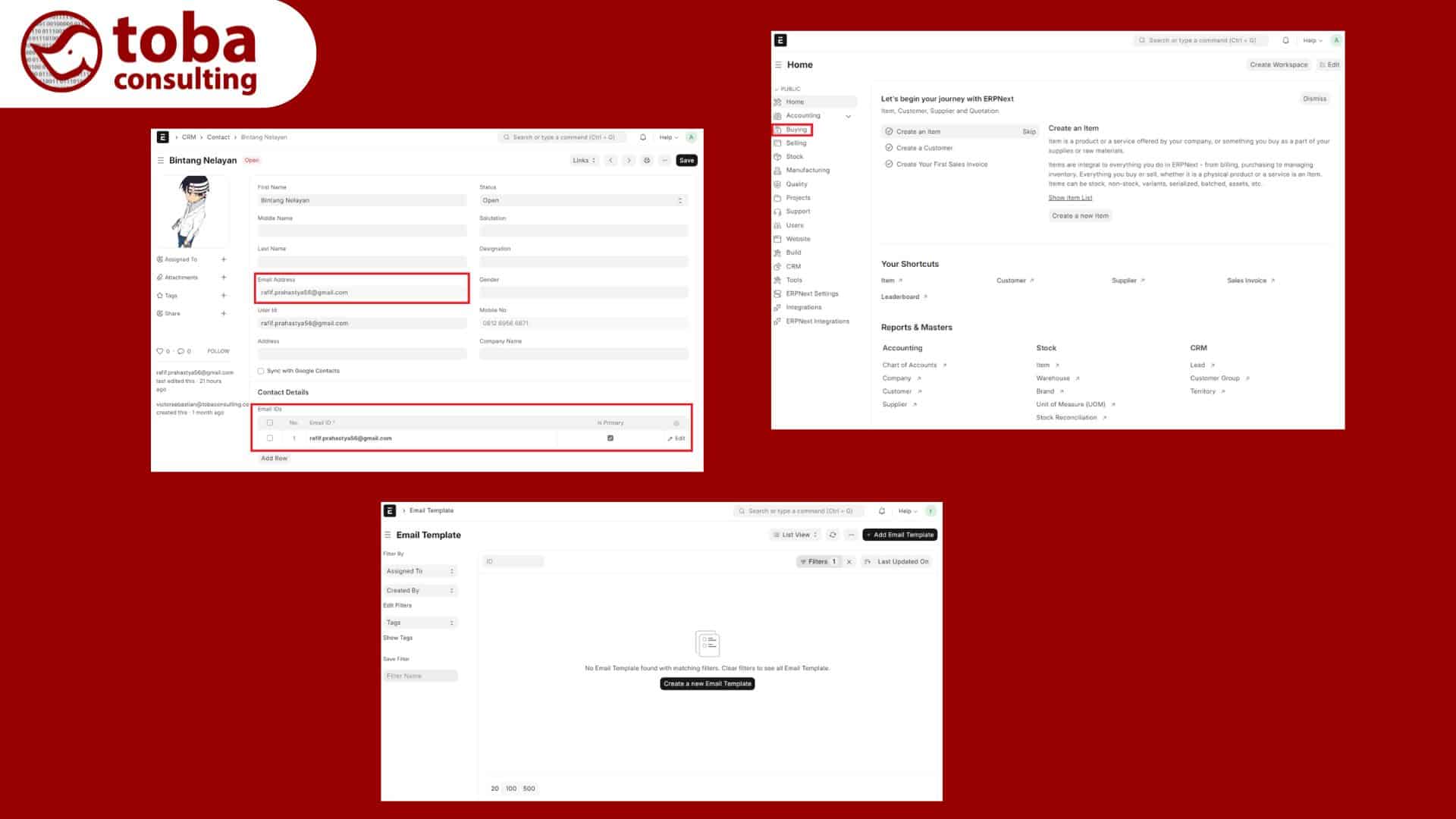This screenshot has width=1456, height=819.
Task: Click the plus icon beside Attachments
Action: pyautogui.click(x=224, y=278)
